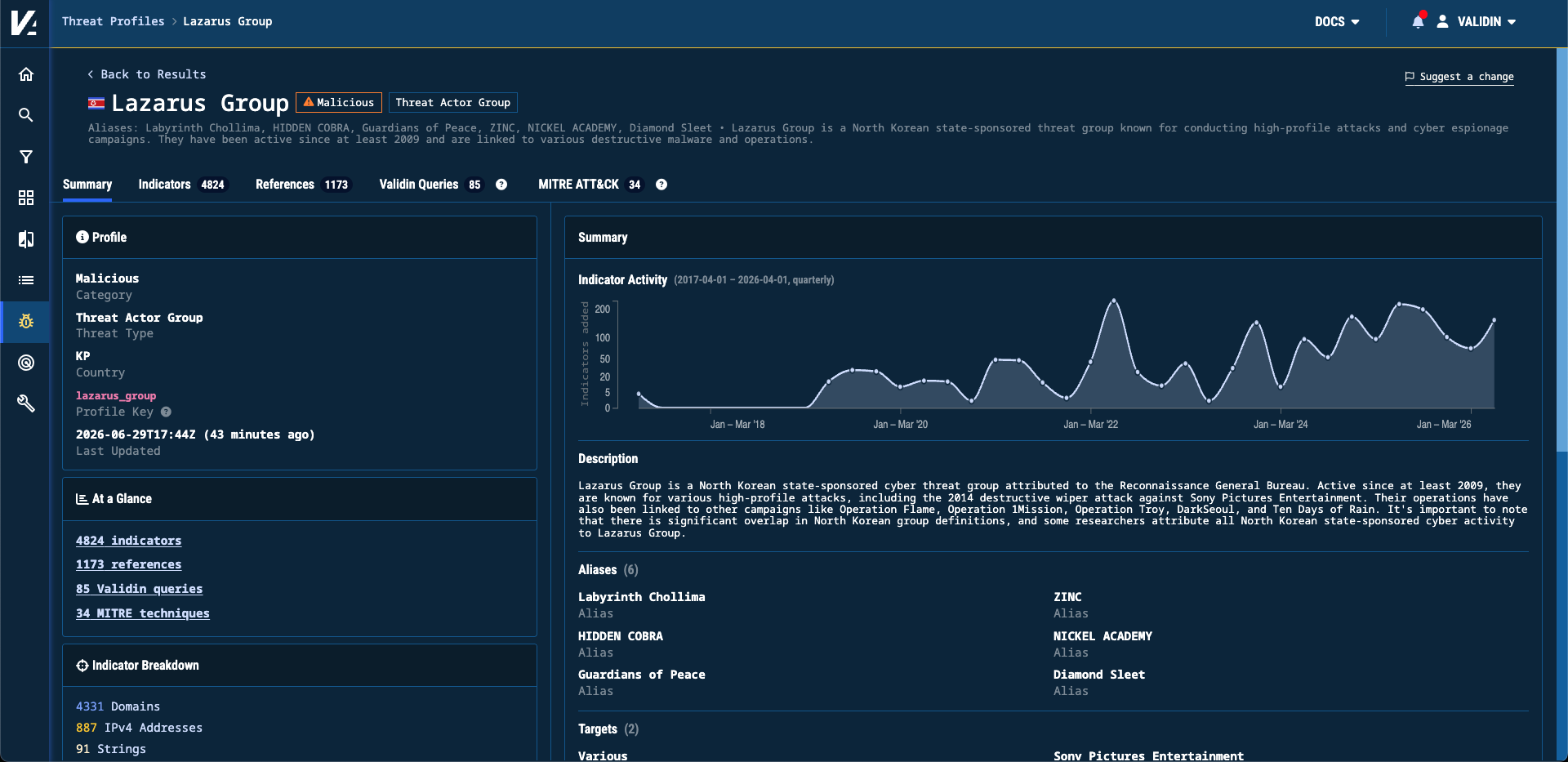Click the NICKEL ACADEMY alias
1568x762 pixels.
coord(1102,636)
